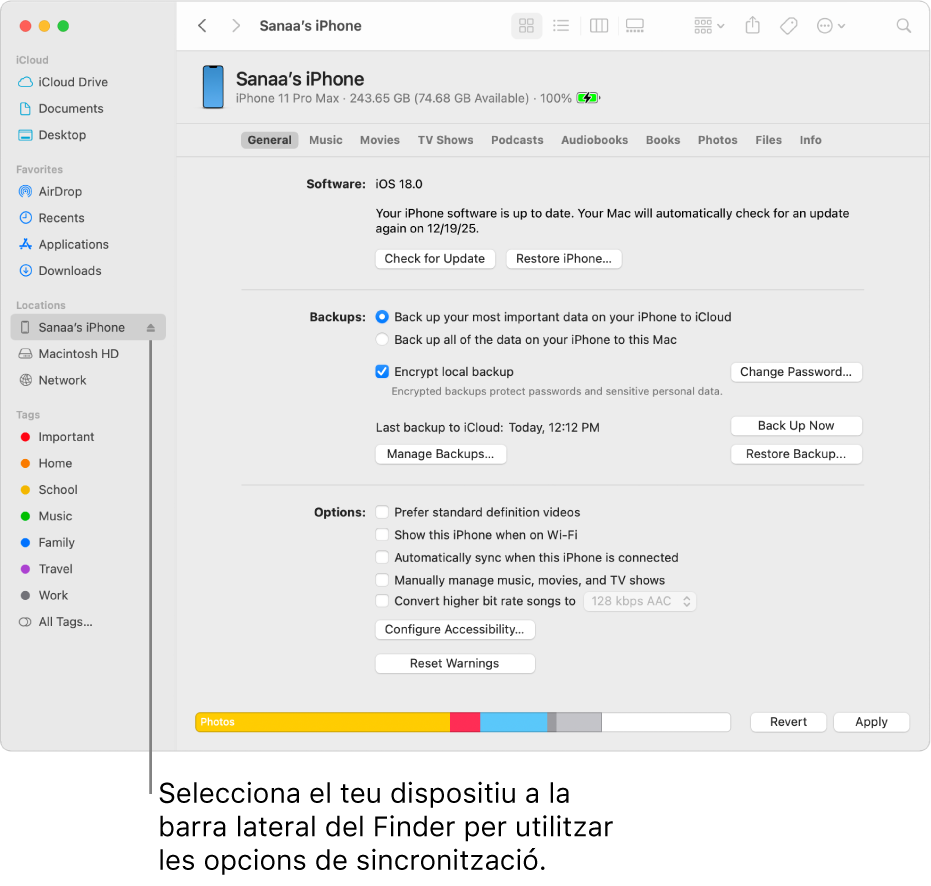
Task: Click Reset Warnings button
Action: pyautogui.click(x=455, y=664)
